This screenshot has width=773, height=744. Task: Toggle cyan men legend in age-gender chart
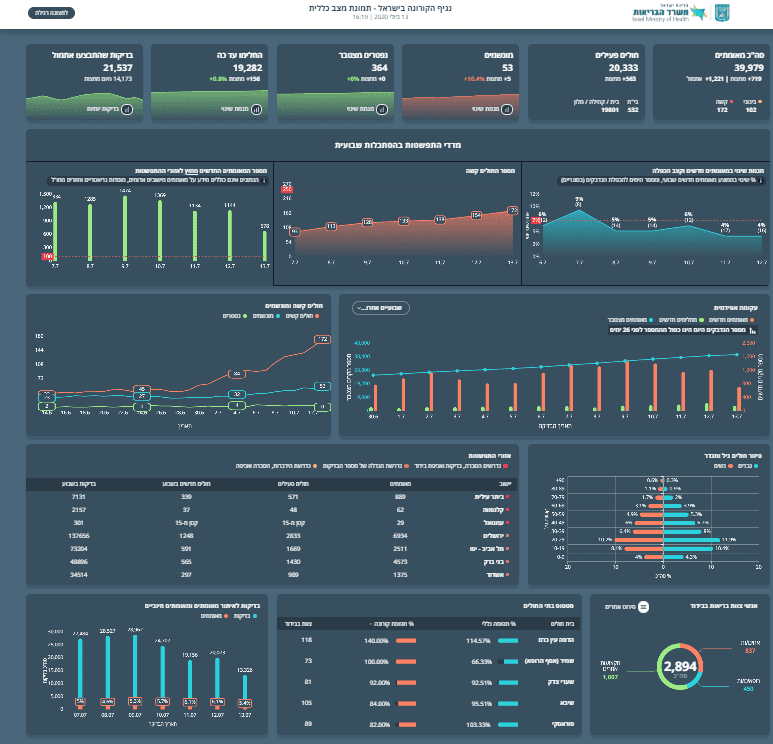748,466
